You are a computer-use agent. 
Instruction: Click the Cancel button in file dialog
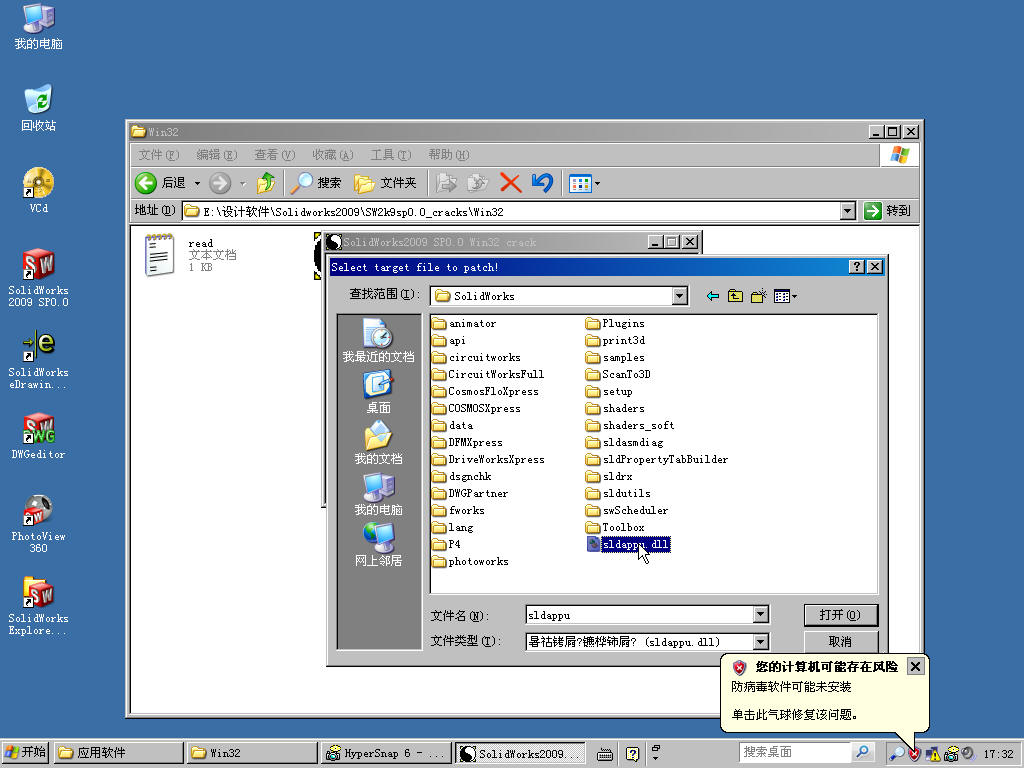(840, 641)
